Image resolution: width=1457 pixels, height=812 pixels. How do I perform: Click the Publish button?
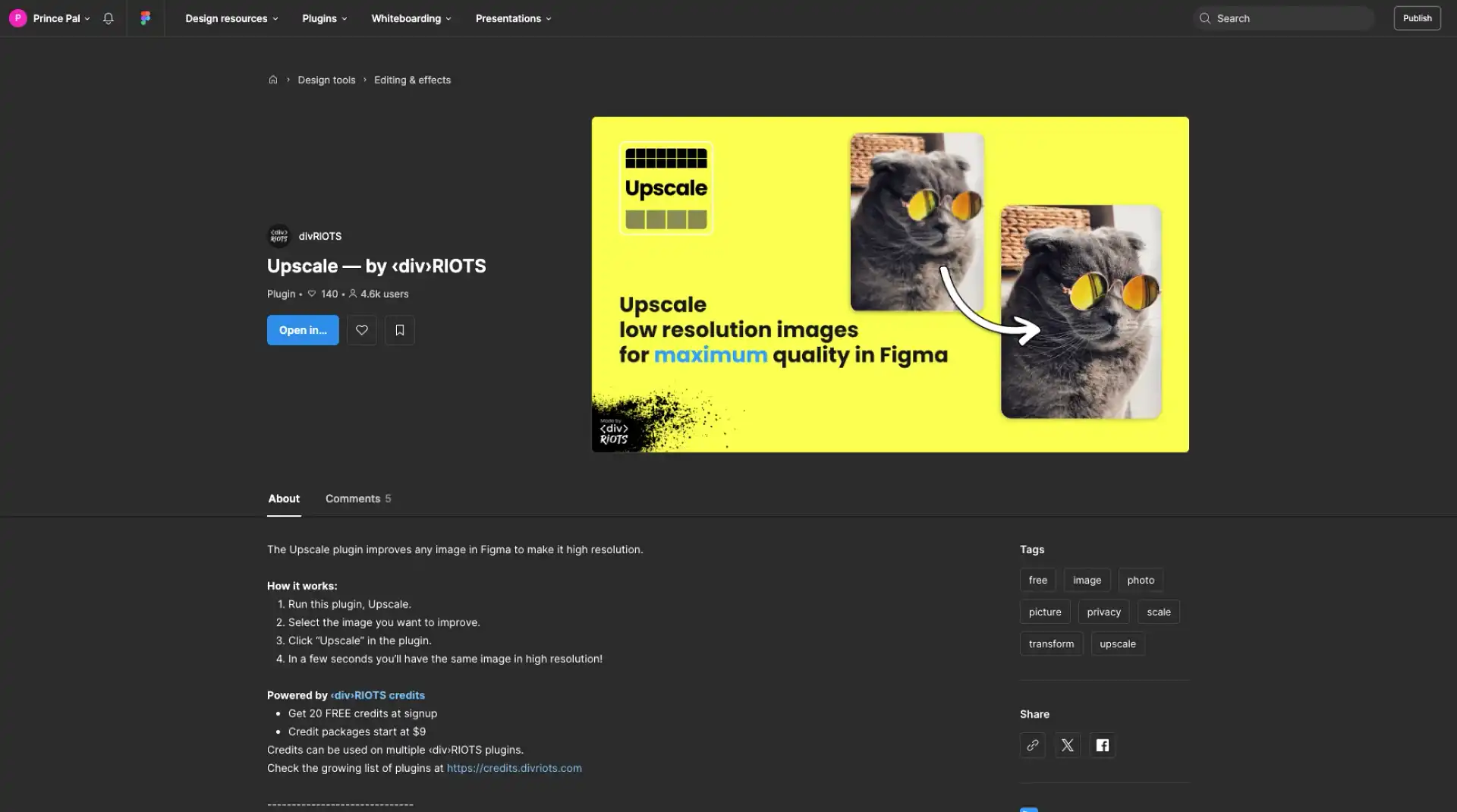click(x=1417, y=18)
